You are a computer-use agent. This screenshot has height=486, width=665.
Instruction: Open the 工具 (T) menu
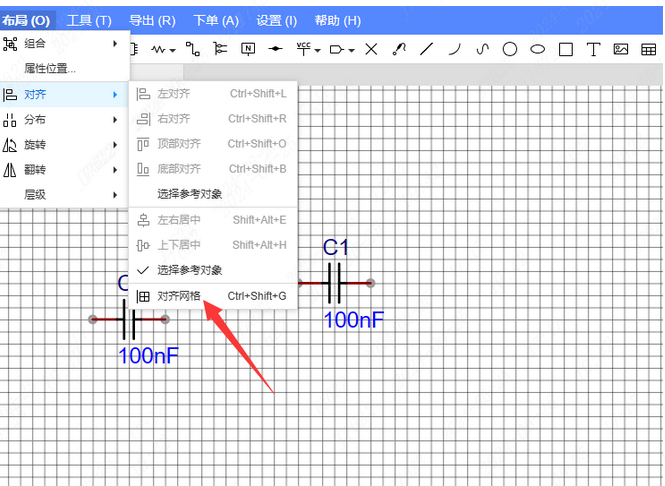click(89, 20)
